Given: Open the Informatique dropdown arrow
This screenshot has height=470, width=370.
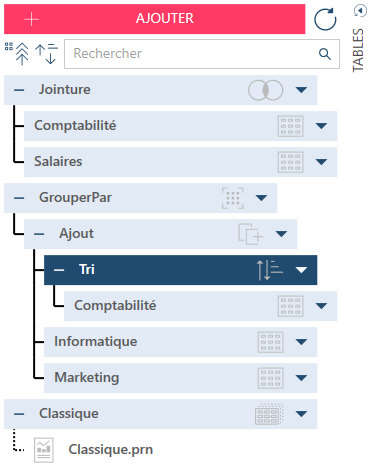Looking at the screenshot, I should [x=301, y=342].
